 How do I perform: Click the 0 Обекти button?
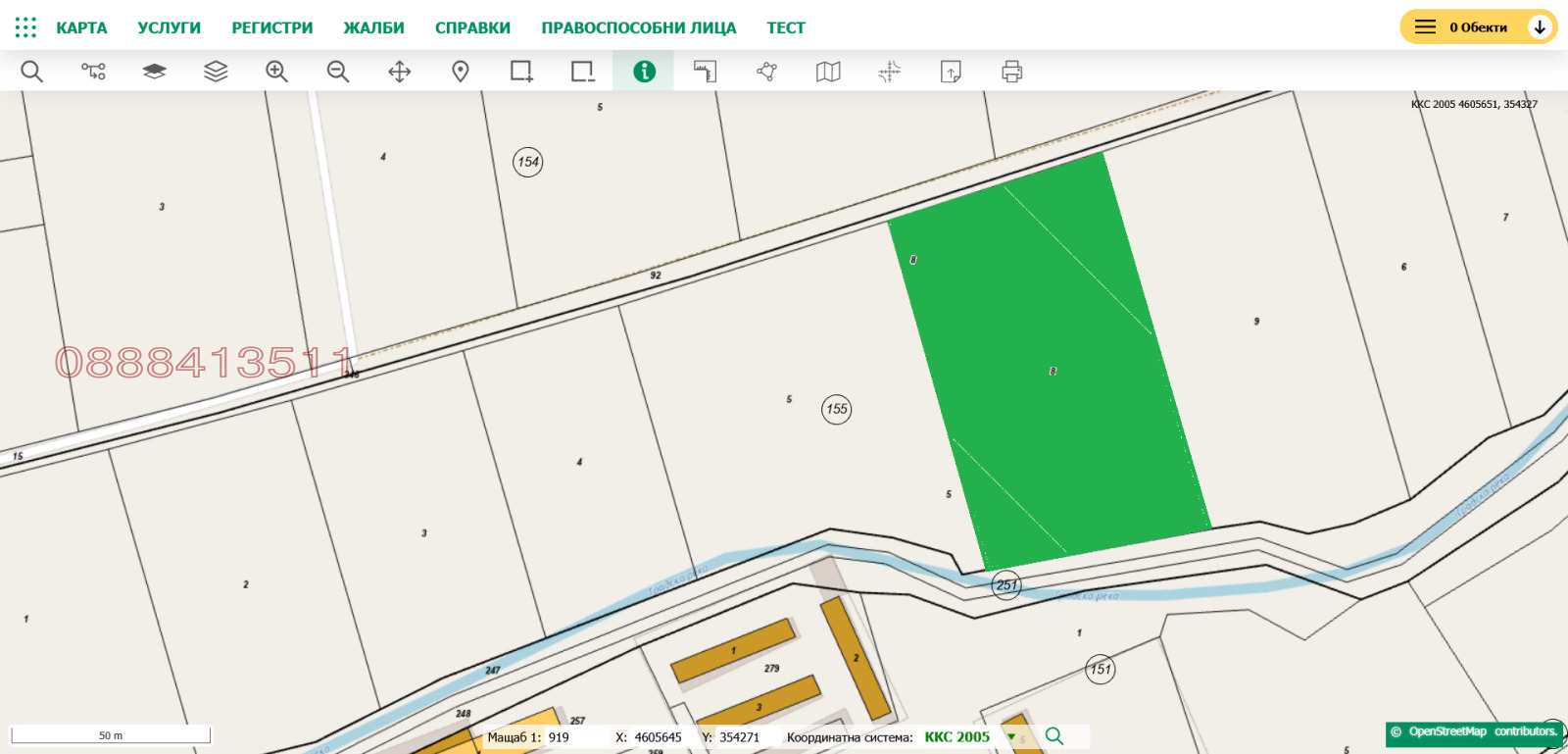coord(1478,27)
